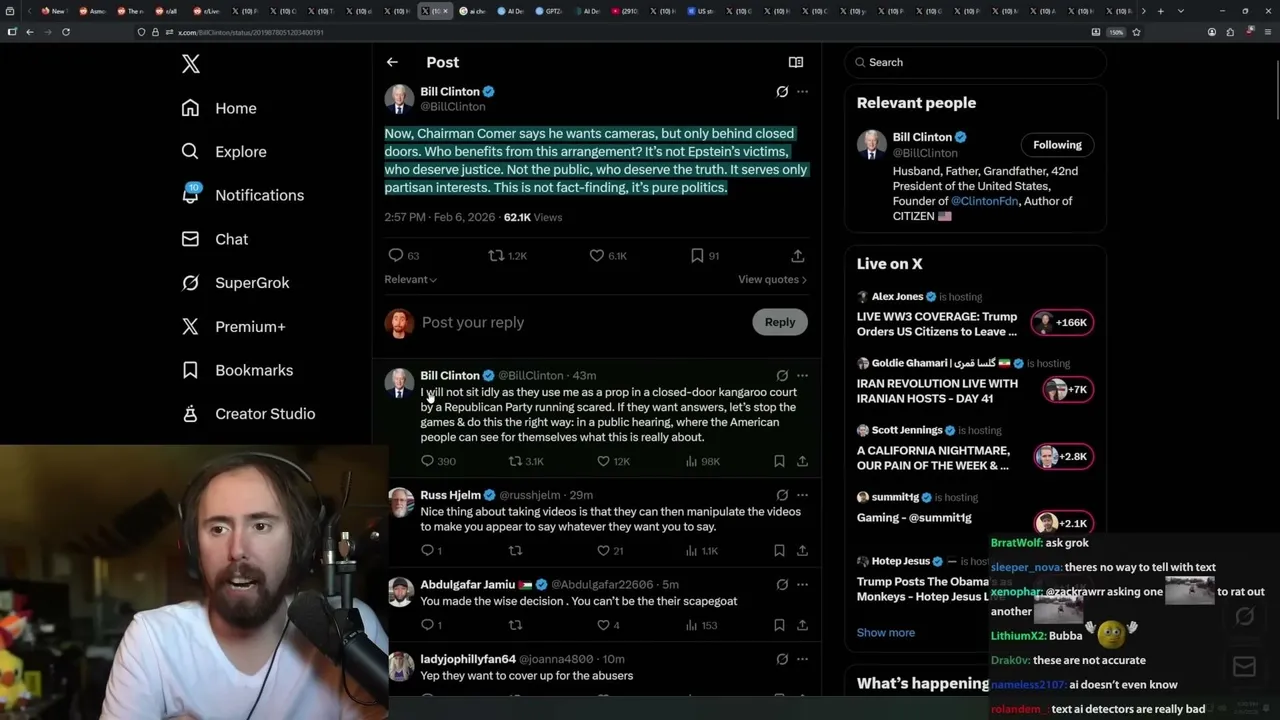Screen dimensions: 1280x720
Task: Share Russ Hjelm's comment
Action: point(802,550)
